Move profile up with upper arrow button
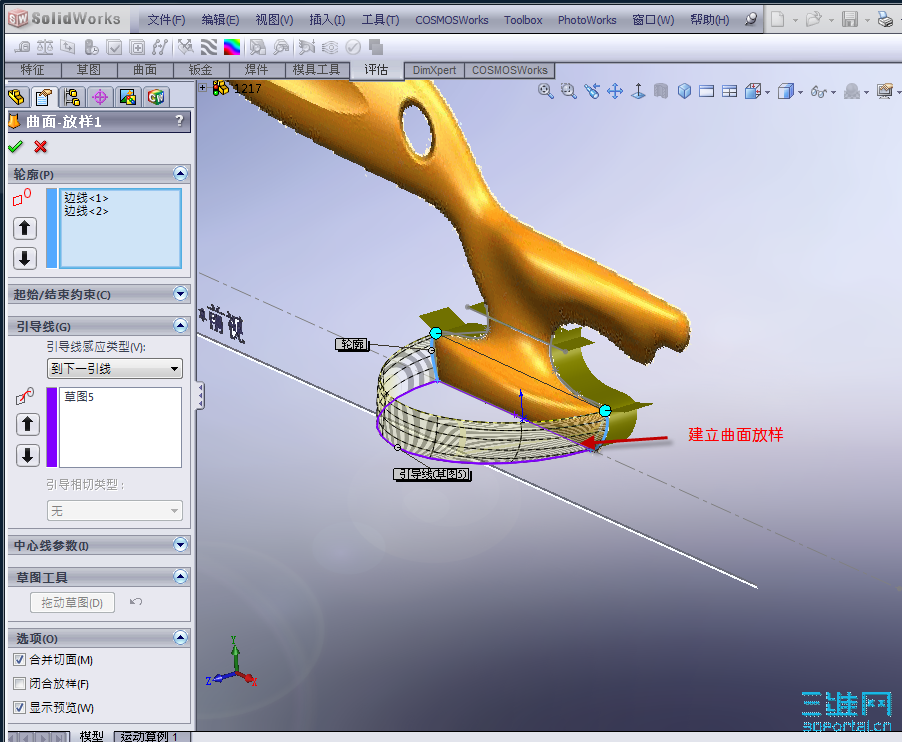This screenshot has width=902, height=742. coord(25,228)
